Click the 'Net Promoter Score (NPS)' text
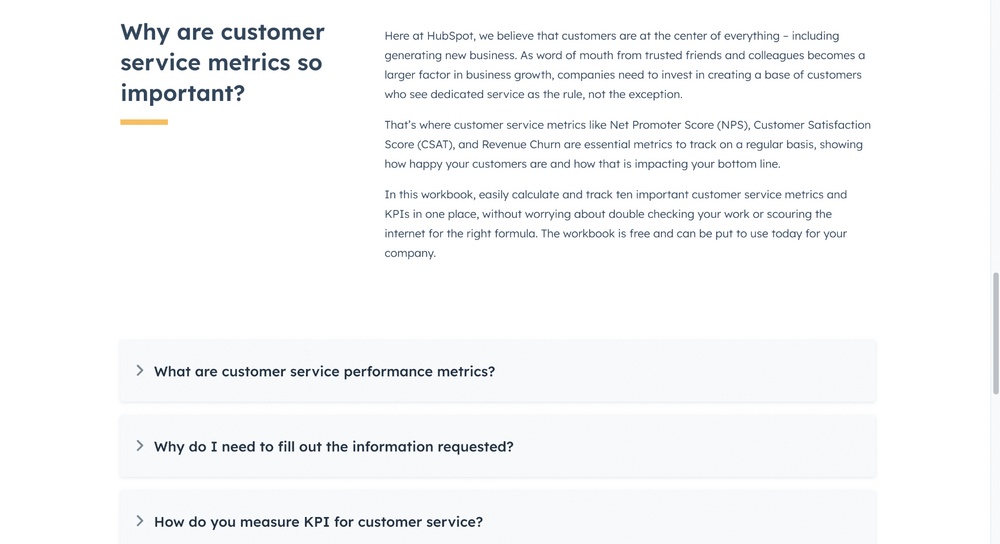The width and height of the screenshot is (1000, 544). coord(679,125)
